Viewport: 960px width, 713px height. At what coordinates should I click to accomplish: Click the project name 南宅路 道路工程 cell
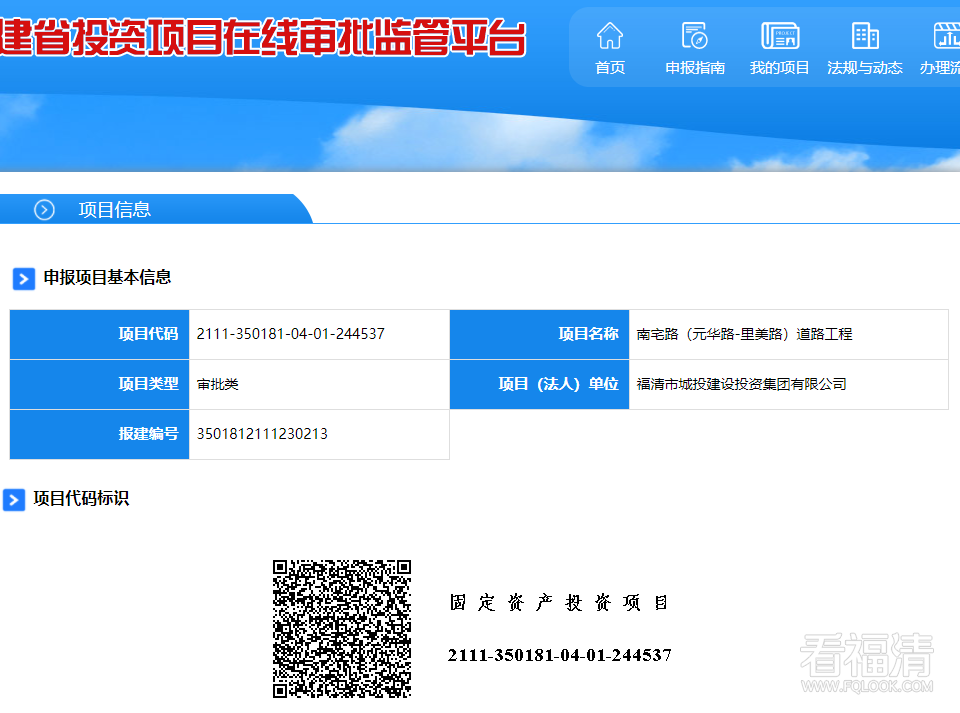pyautogui.click(x=744, y=334)
